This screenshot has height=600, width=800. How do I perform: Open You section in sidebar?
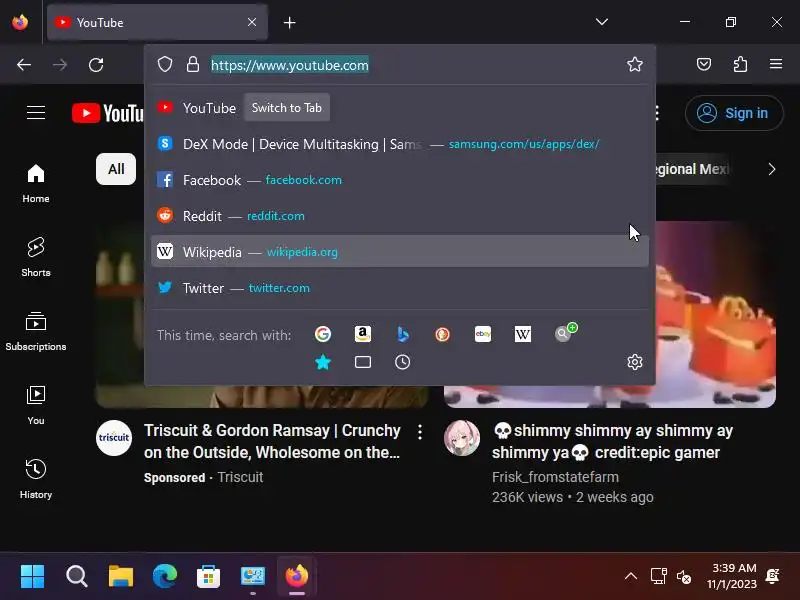coord(36,405)
